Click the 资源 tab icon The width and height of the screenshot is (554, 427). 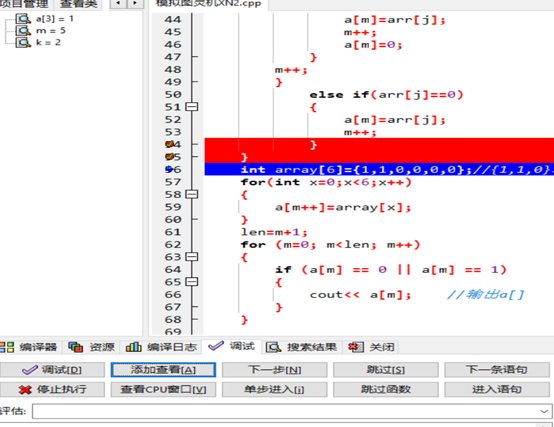coord(76,347)
